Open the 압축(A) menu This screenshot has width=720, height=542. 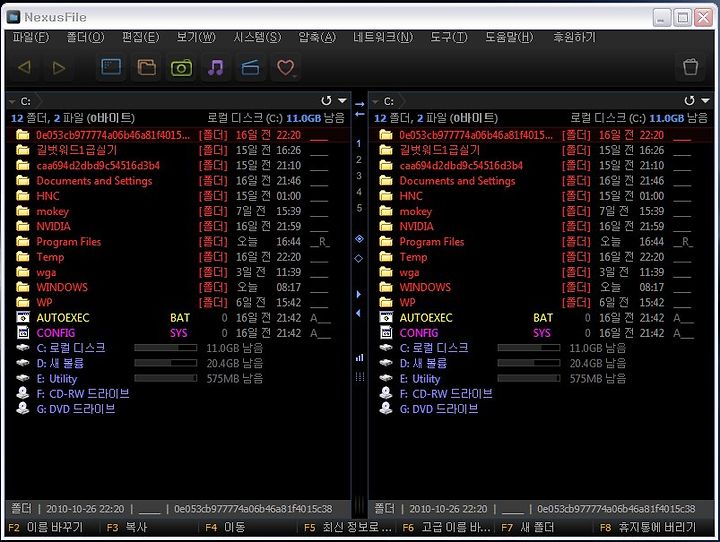point(317,37)
